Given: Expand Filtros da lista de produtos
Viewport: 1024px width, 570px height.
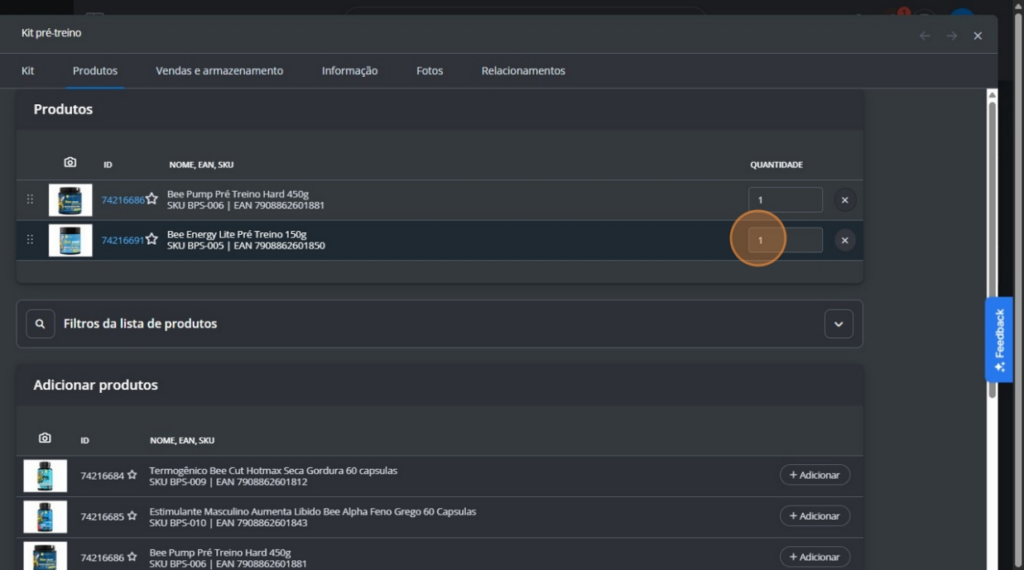Looking at the screenshot, I should (x=839, y=324).
